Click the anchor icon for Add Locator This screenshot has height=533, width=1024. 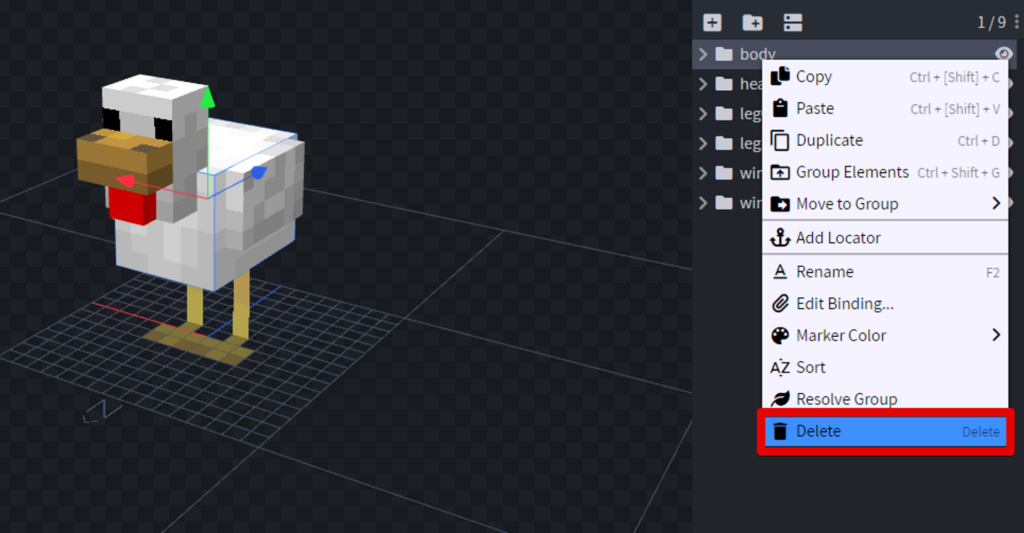[x=780, y=238]
